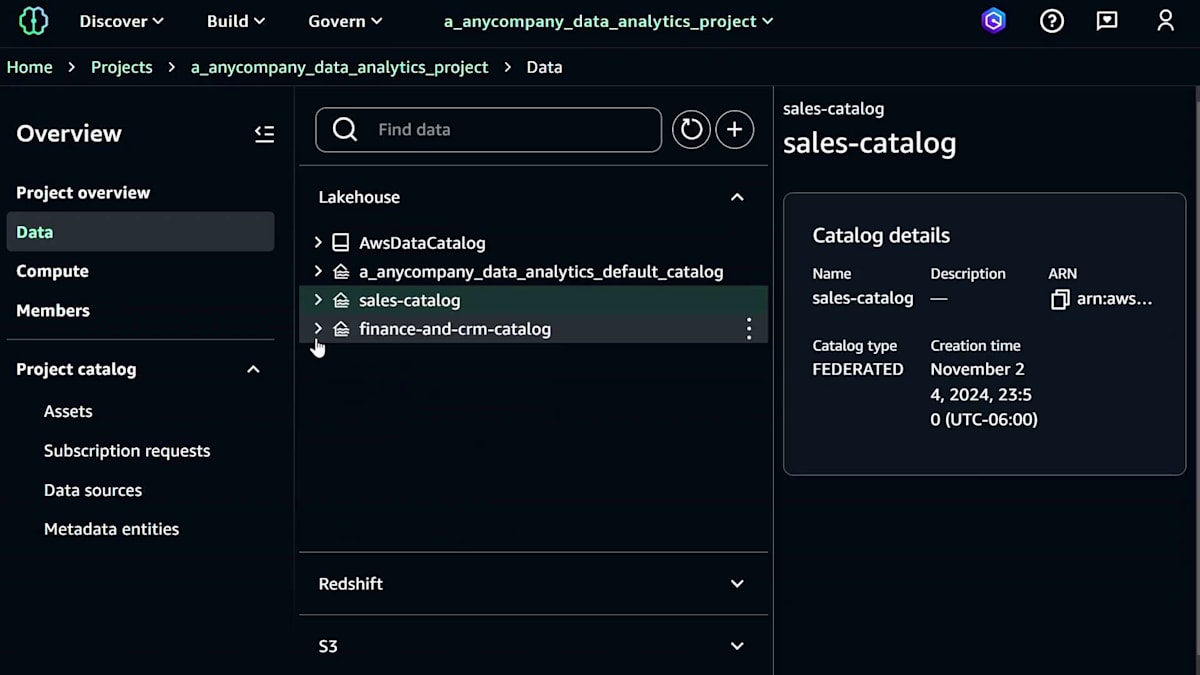
Task: Open the Amazon Q assistant icon
Action: 993,21
